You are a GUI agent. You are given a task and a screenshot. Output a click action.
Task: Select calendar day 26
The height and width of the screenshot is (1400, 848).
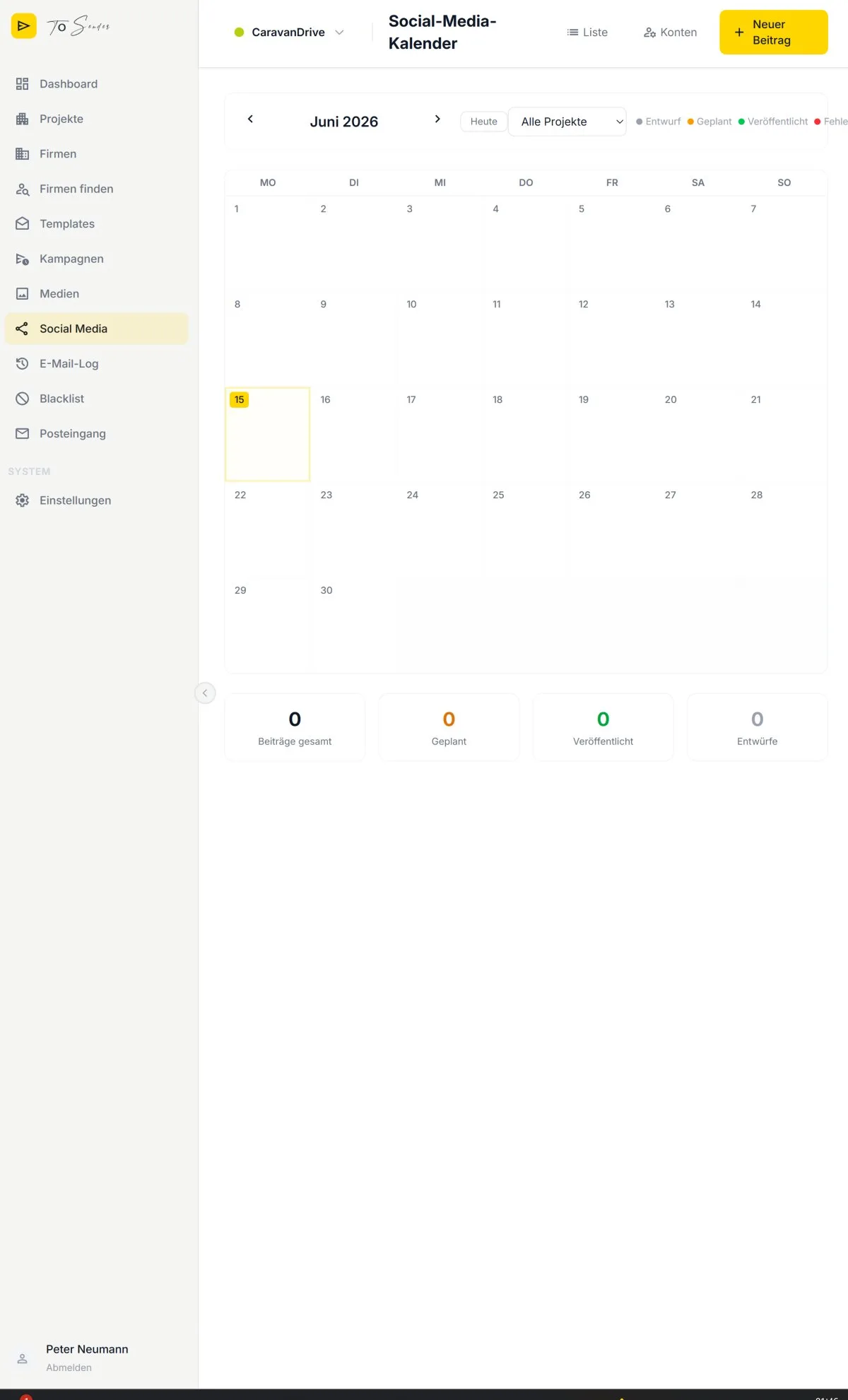click(x=612, y=529)
